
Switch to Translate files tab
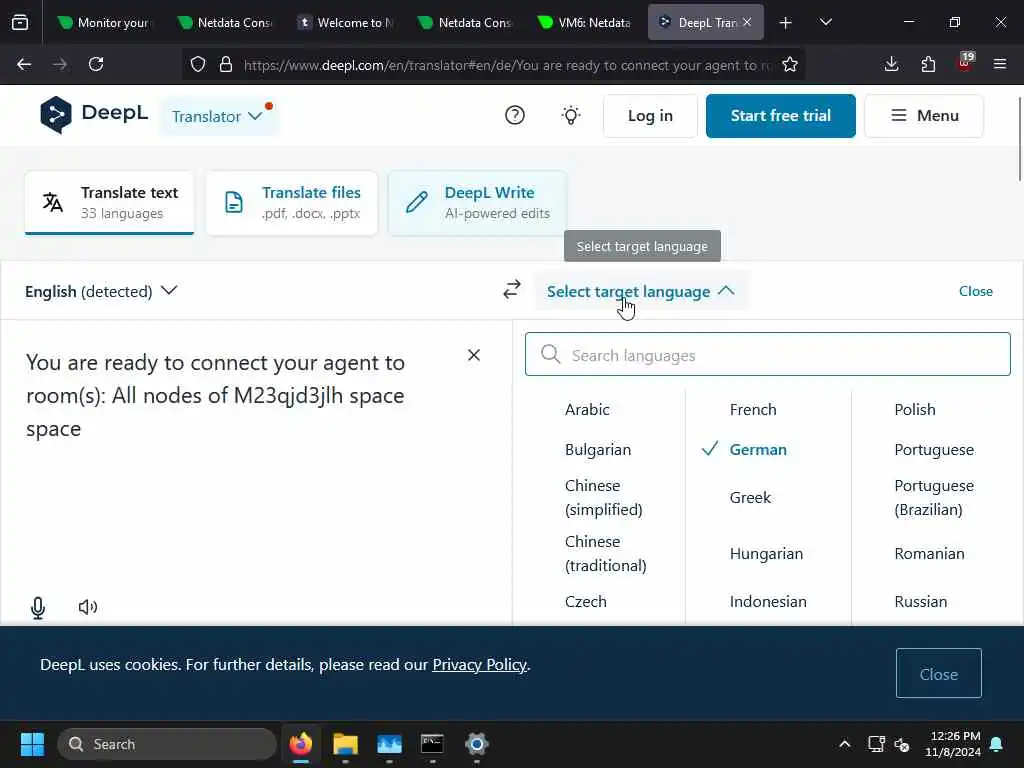point(291,202)
